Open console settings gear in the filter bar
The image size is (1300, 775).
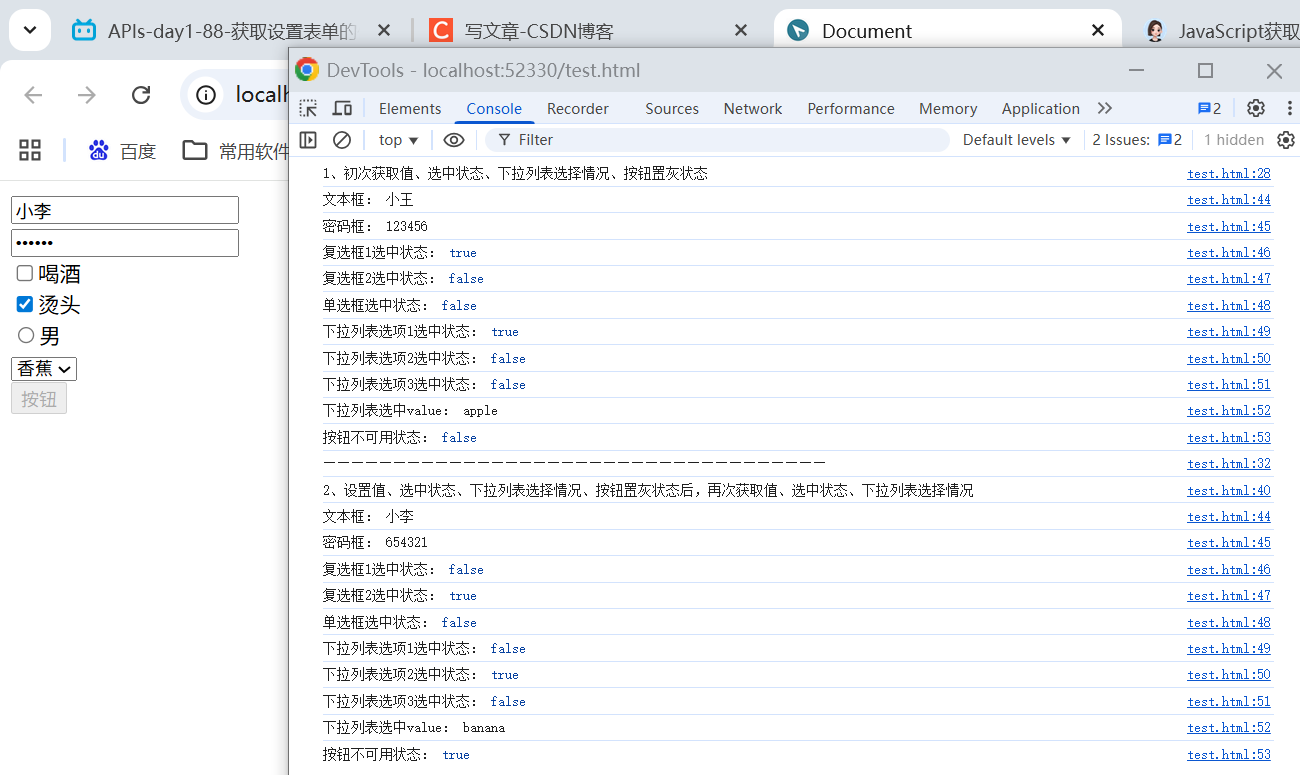tap(1286, 140)
